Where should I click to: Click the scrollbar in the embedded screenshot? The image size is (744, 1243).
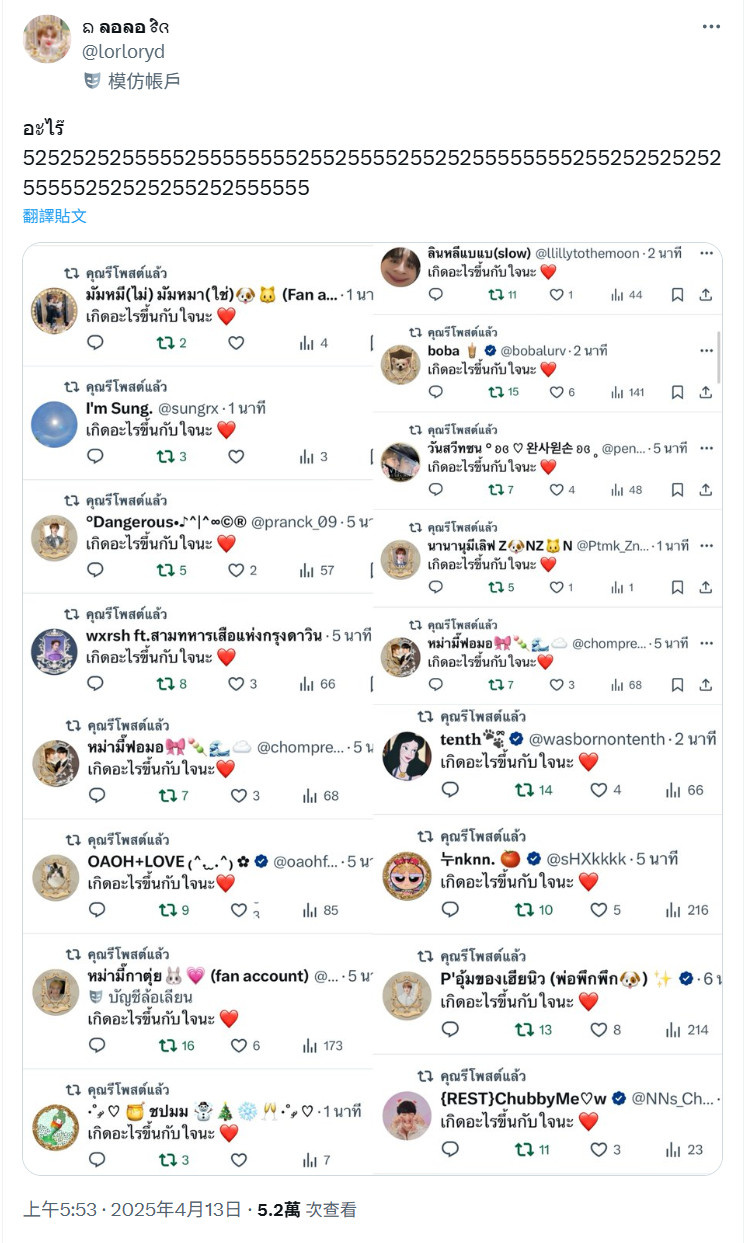point(718,358)
